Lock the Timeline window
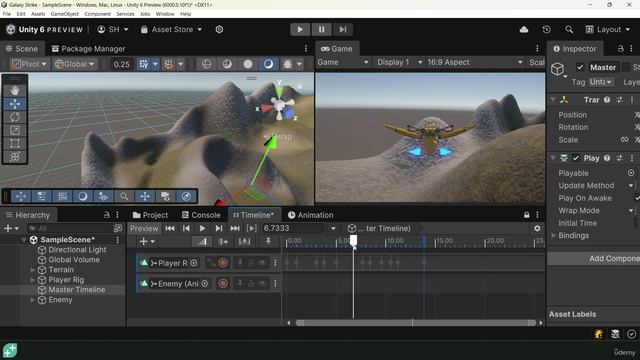The width and height of the screenshot is (640, 360). [x=527, y=215]
